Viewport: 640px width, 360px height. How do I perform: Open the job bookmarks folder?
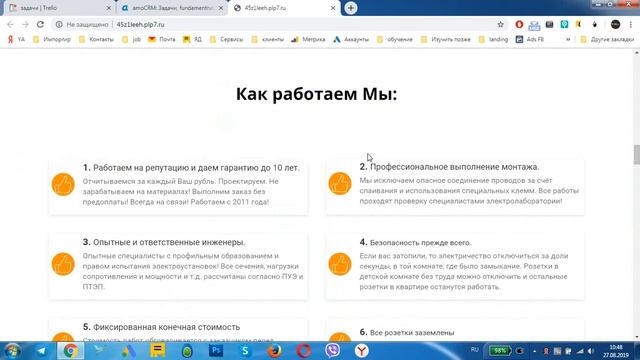coord(131,40)
